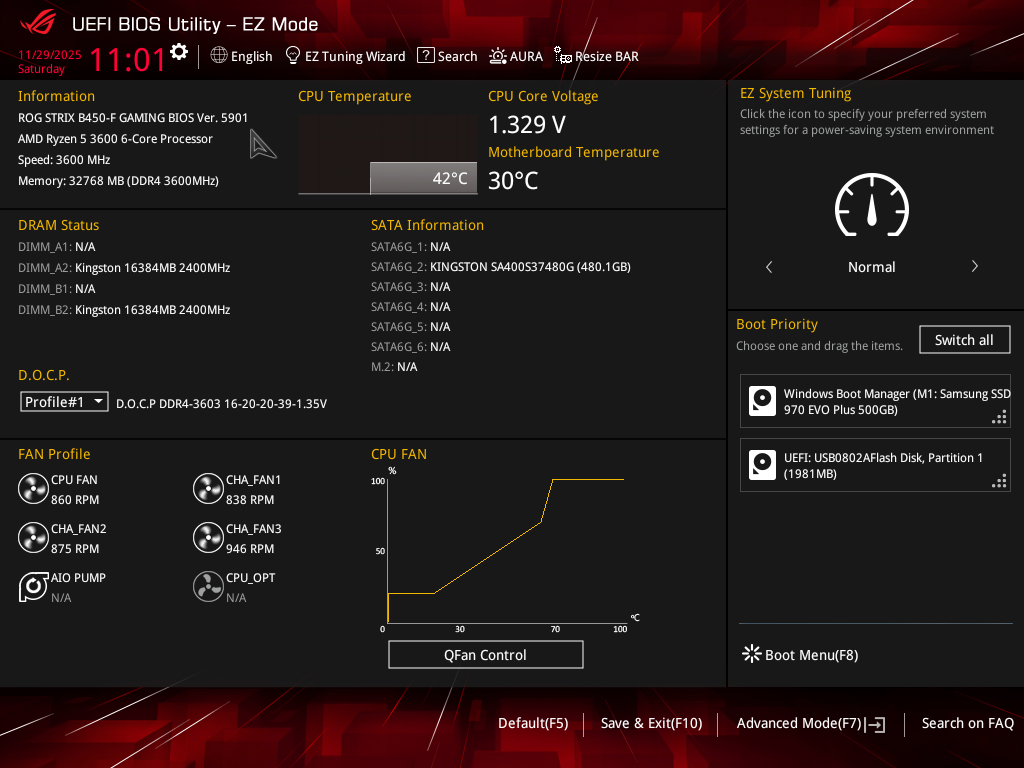Select previous tuning mode with left chevron
Image resolution: width=1024 pixels, height=768 pixels.
pos(769,267)
